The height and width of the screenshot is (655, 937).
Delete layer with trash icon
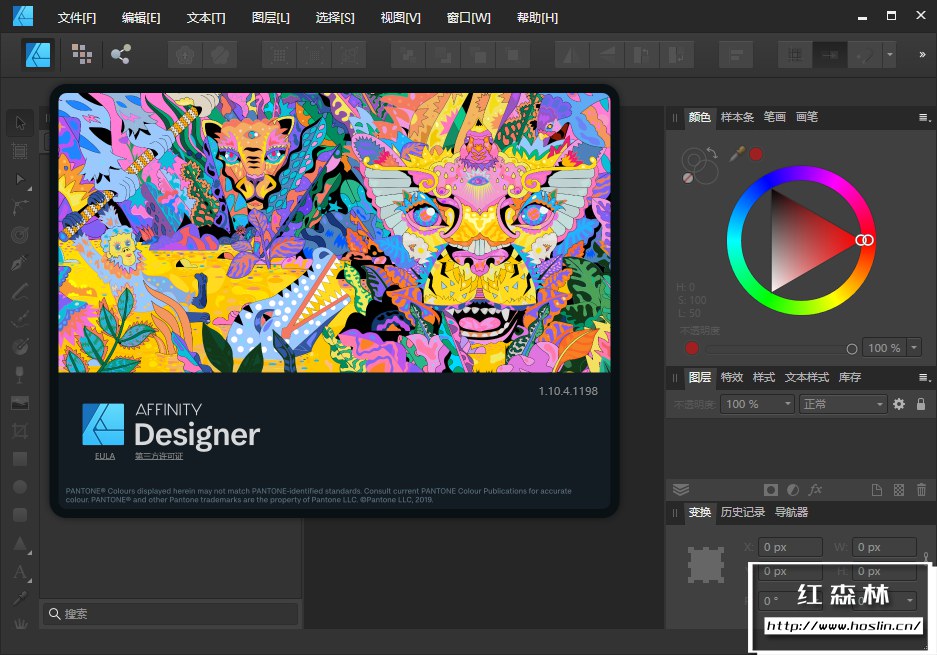click(x=921, y=490)
